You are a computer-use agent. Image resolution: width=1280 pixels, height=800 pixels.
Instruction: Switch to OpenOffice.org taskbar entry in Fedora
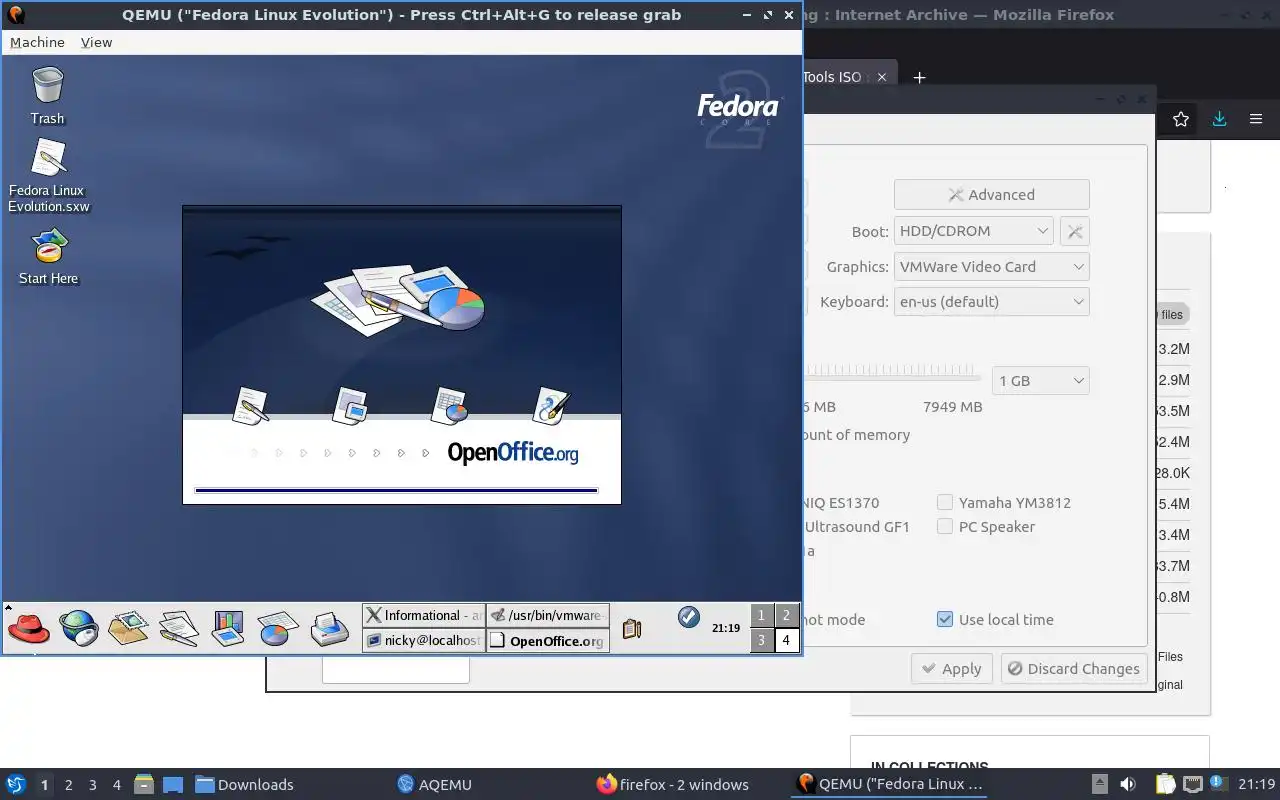point(548,640)
